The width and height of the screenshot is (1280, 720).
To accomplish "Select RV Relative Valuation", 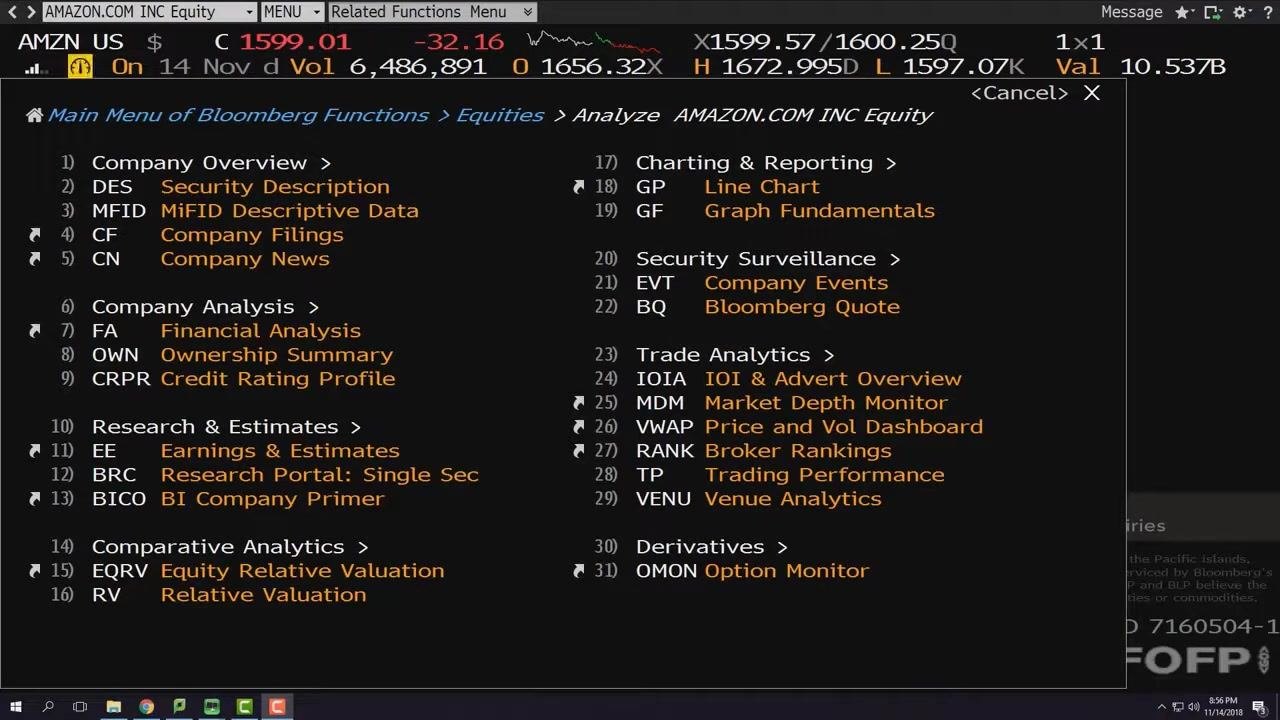I will click(x=229, y=595).
